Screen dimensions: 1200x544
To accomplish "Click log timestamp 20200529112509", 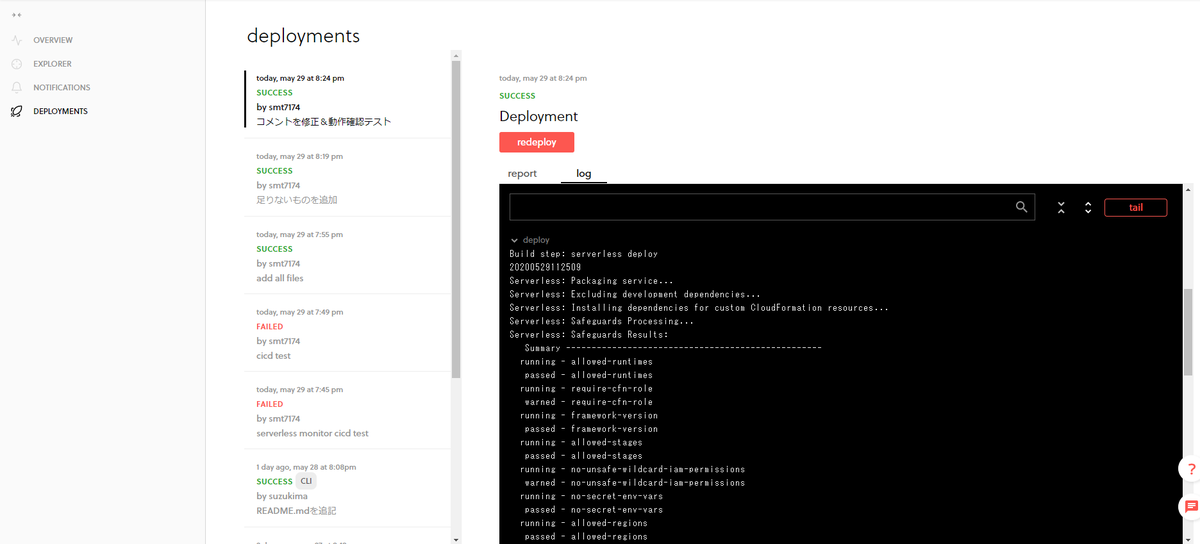I will coord(545,268).
